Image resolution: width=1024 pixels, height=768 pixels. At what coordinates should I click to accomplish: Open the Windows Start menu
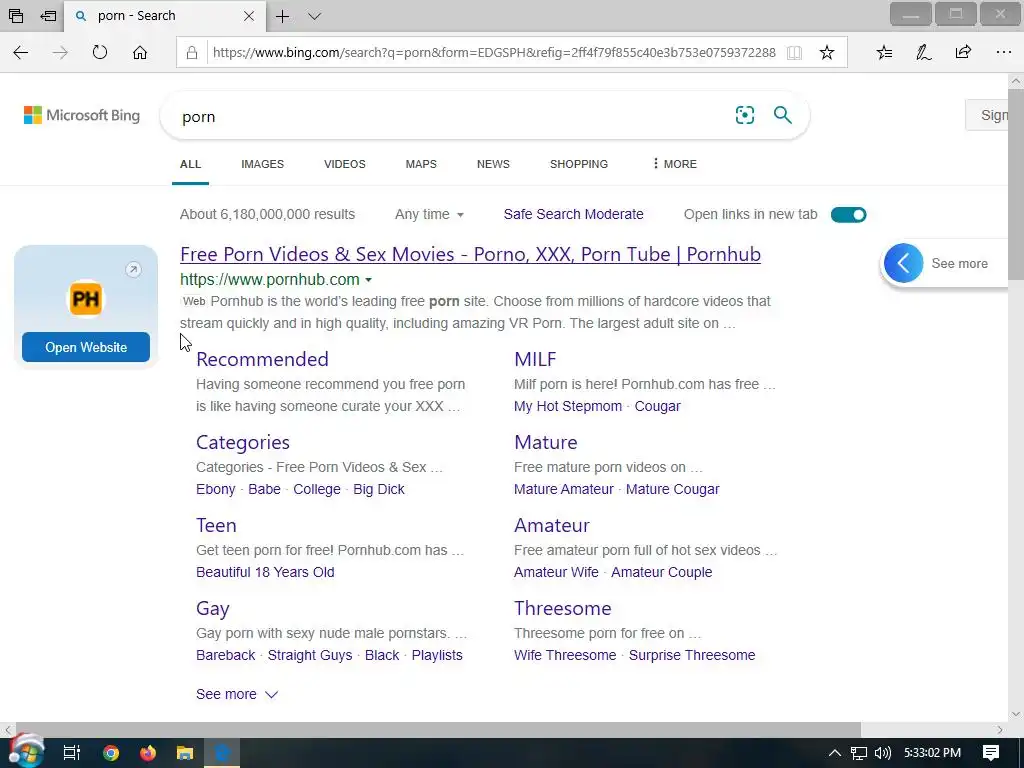[x=26, y=752]
